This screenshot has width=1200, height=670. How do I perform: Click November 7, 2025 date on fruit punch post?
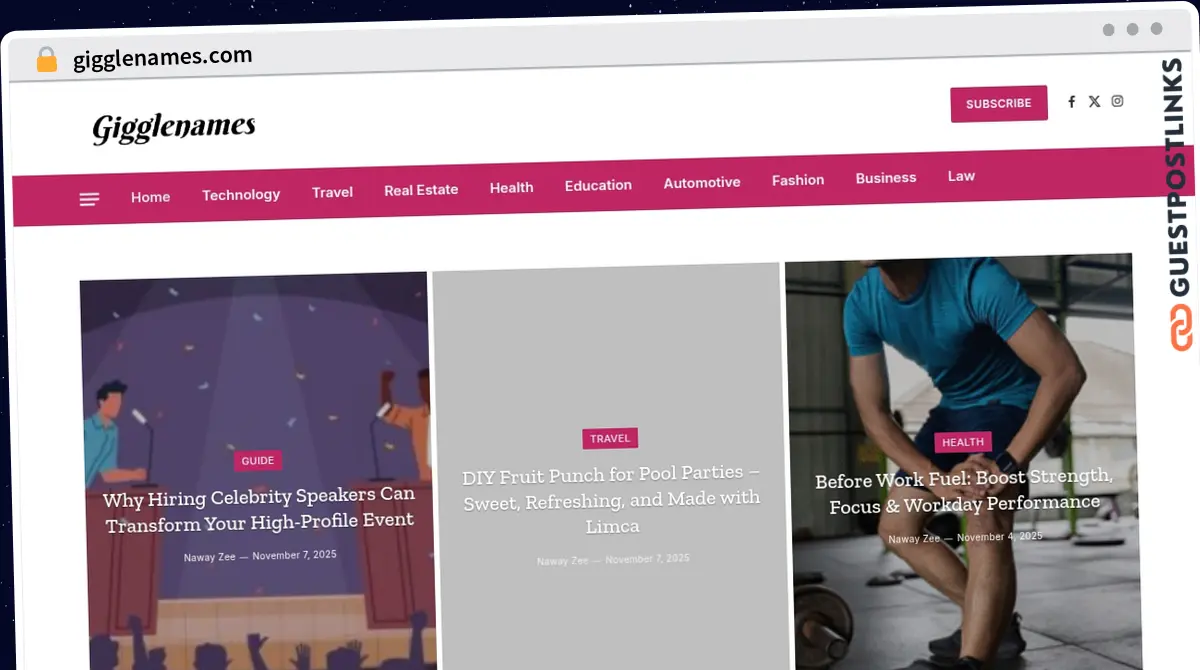[x=647, y=559]
